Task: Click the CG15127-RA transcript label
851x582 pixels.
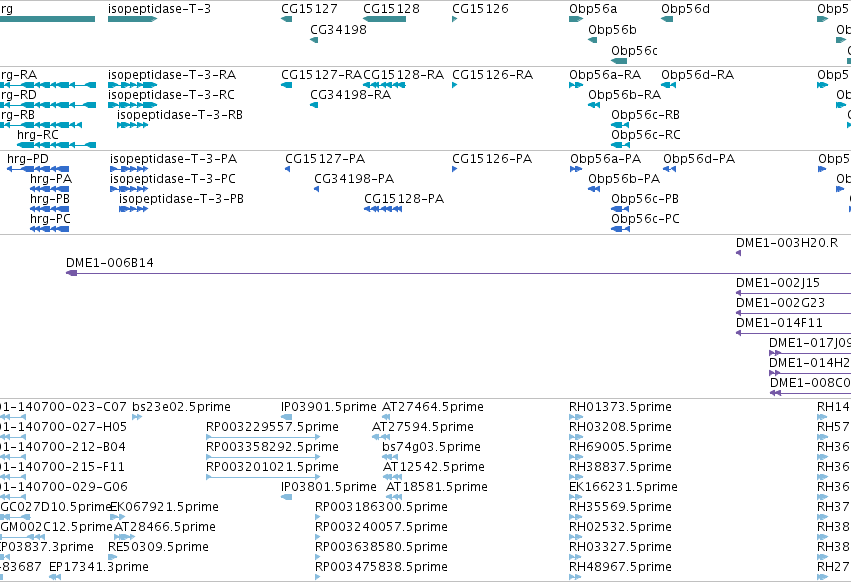Action: 321,74
